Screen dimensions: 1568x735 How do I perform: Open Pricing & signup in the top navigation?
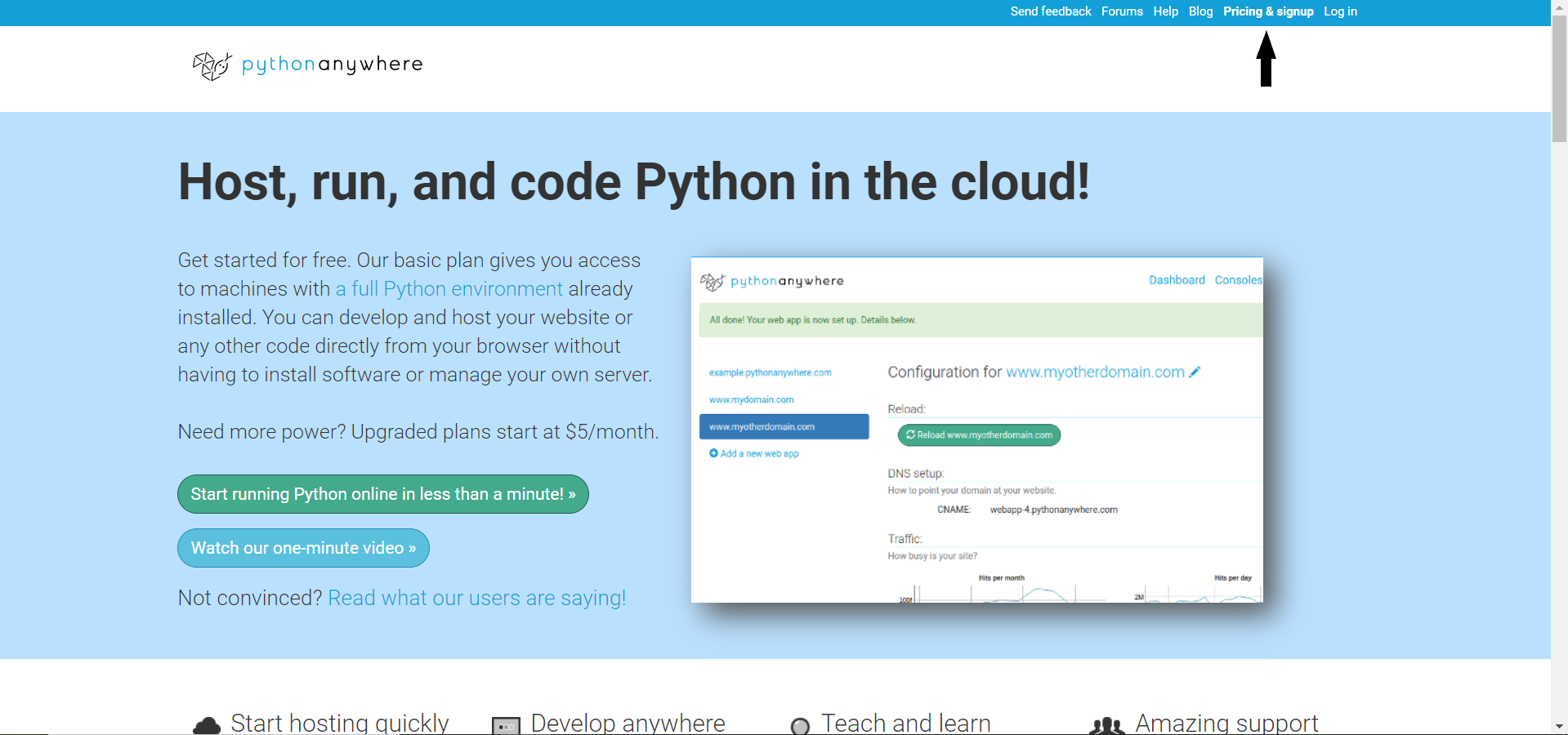(x=1267, y=11)
